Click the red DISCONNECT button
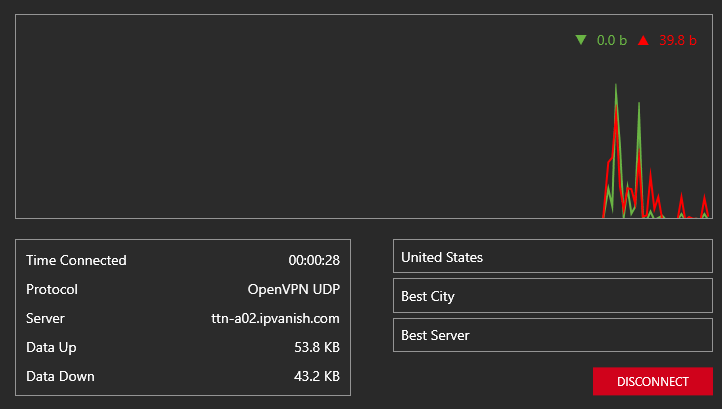This screenshot has width=722, height=409. (652, 381)
